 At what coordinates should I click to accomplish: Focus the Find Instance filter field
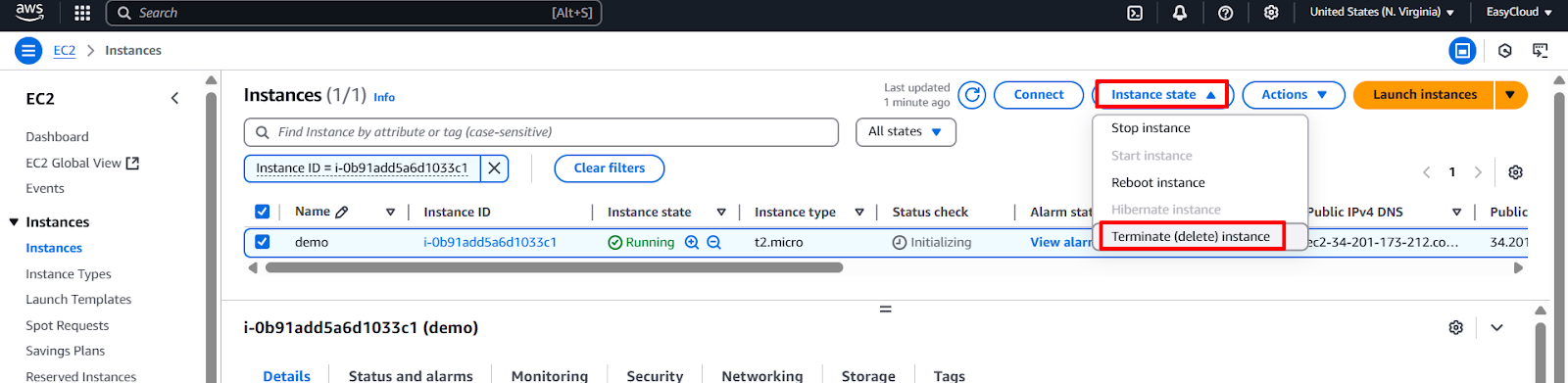(541, 132)
